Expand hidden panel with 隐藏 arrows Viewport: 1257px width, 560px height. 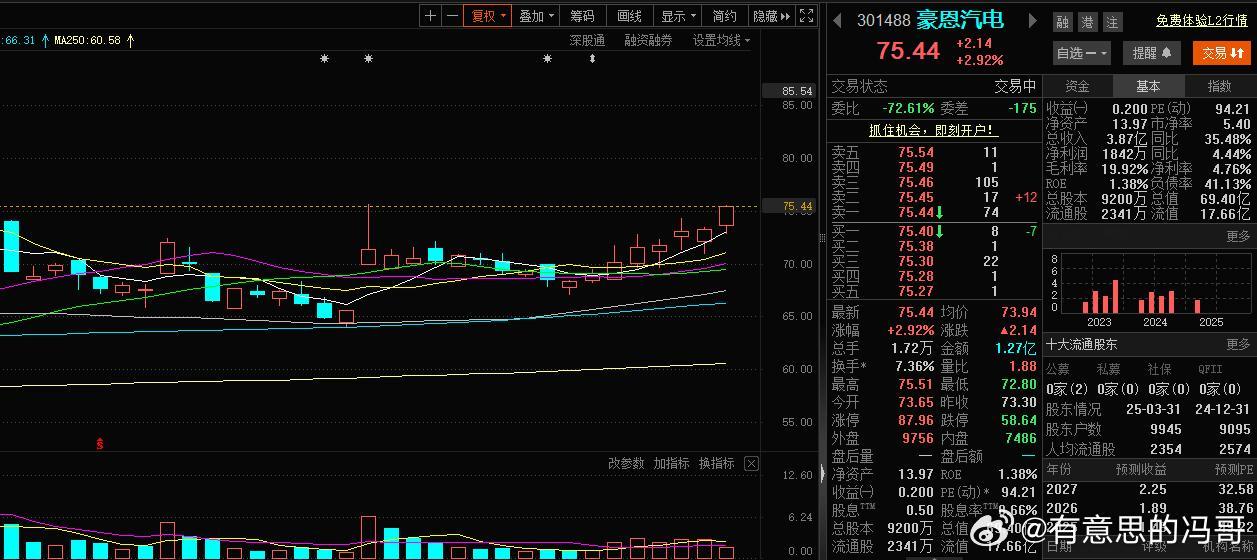[771, 16]
